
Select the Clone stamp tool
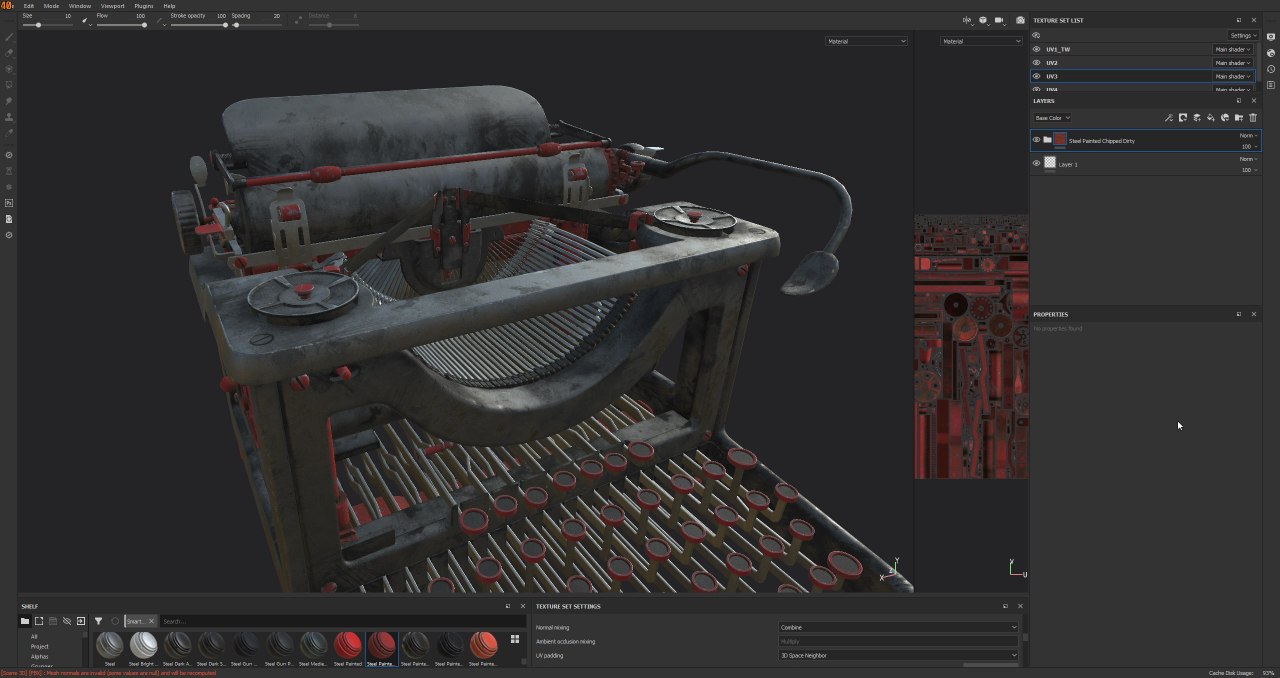pyautogui.click(x=9, y=117)
